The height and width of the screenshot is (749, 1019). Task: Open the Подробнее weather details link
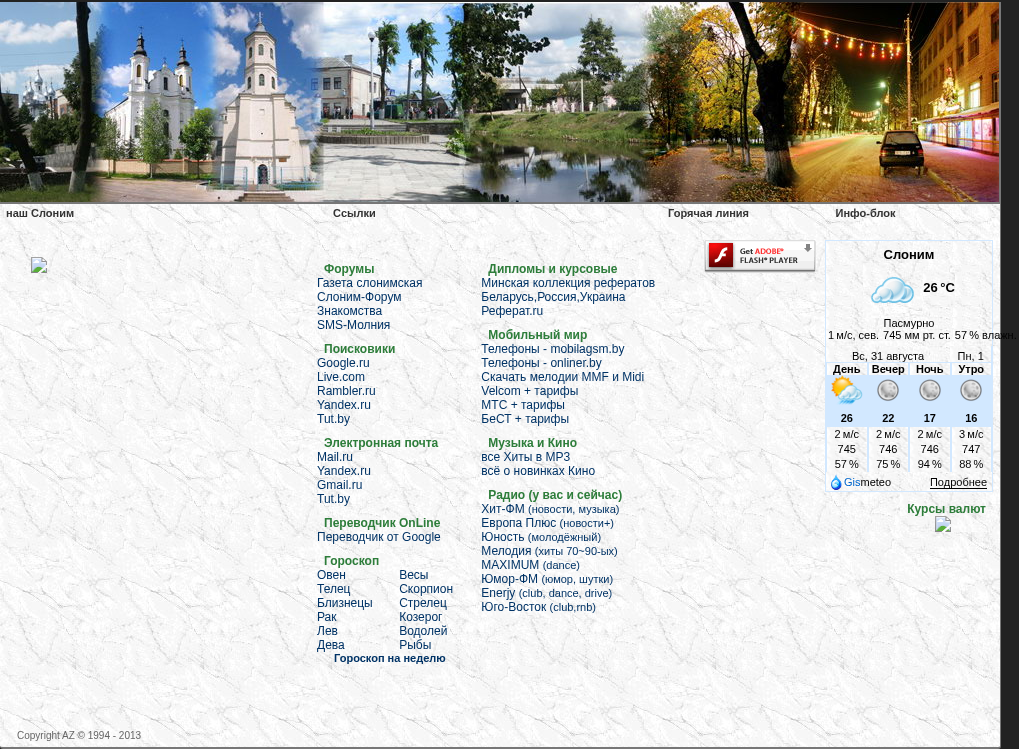tap(958, 483)
